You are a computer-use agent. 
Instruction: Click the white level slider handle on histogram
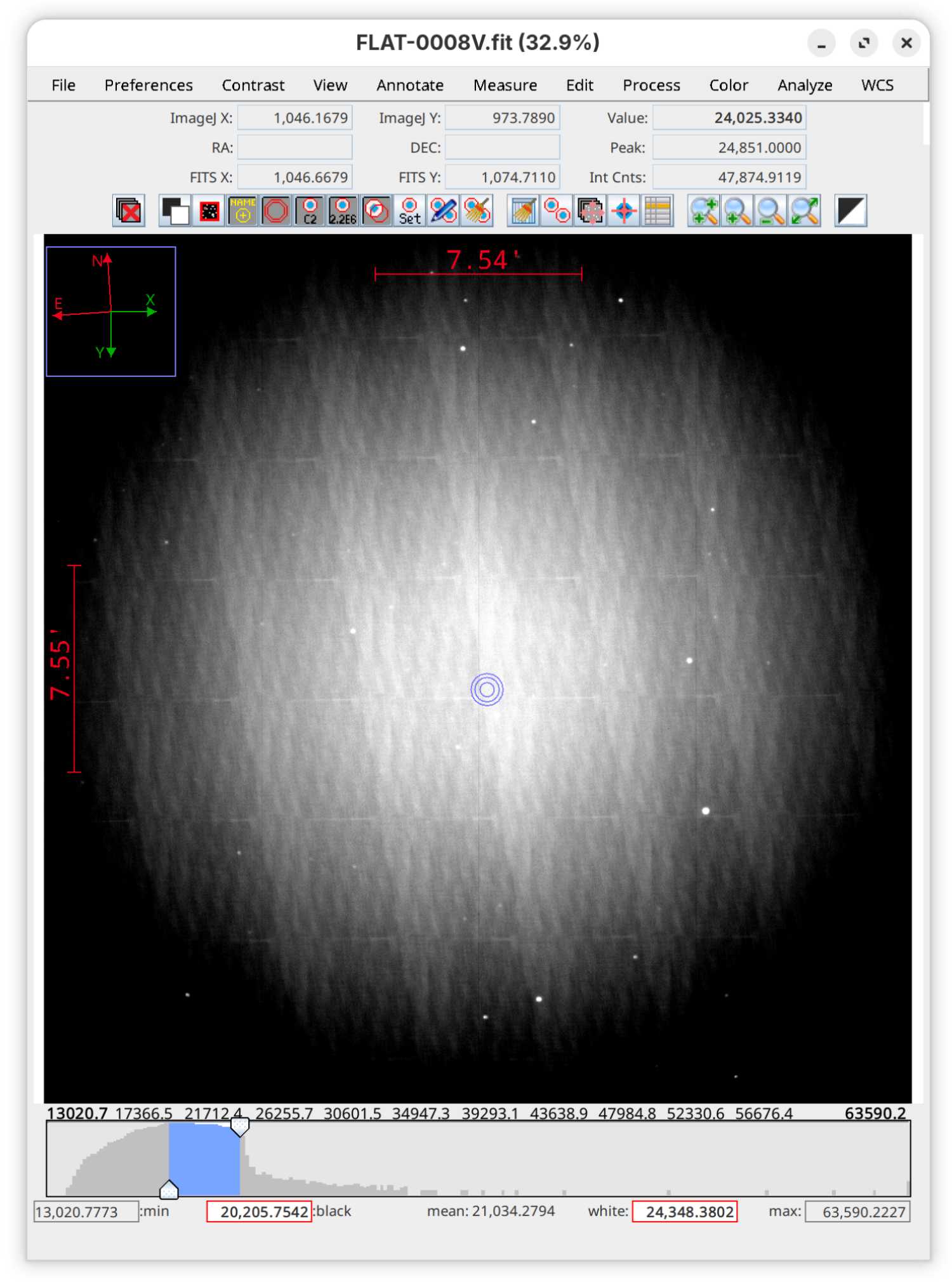[240, 1127]
